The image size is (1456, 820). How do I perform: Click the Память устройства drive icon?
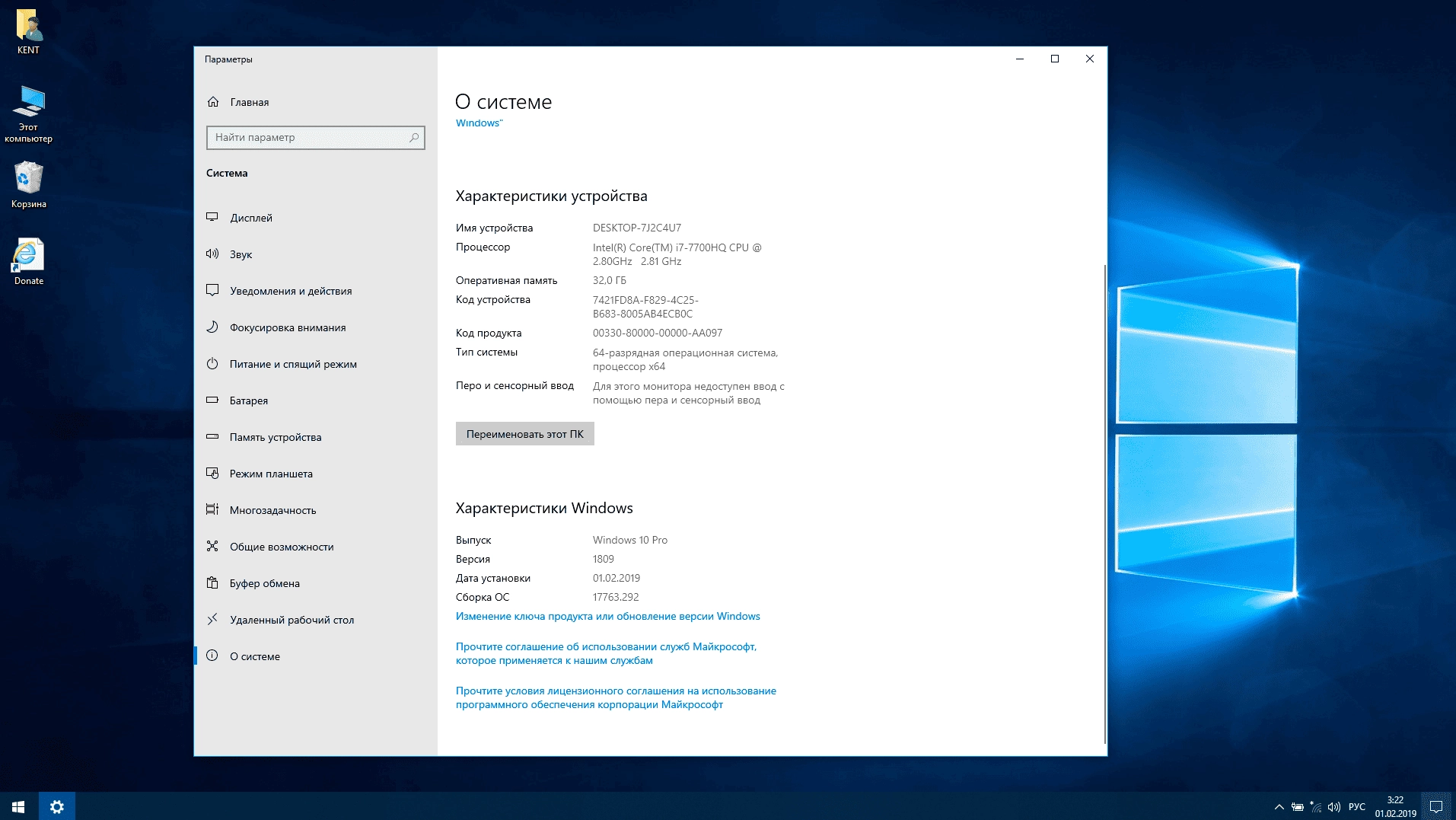212,437
